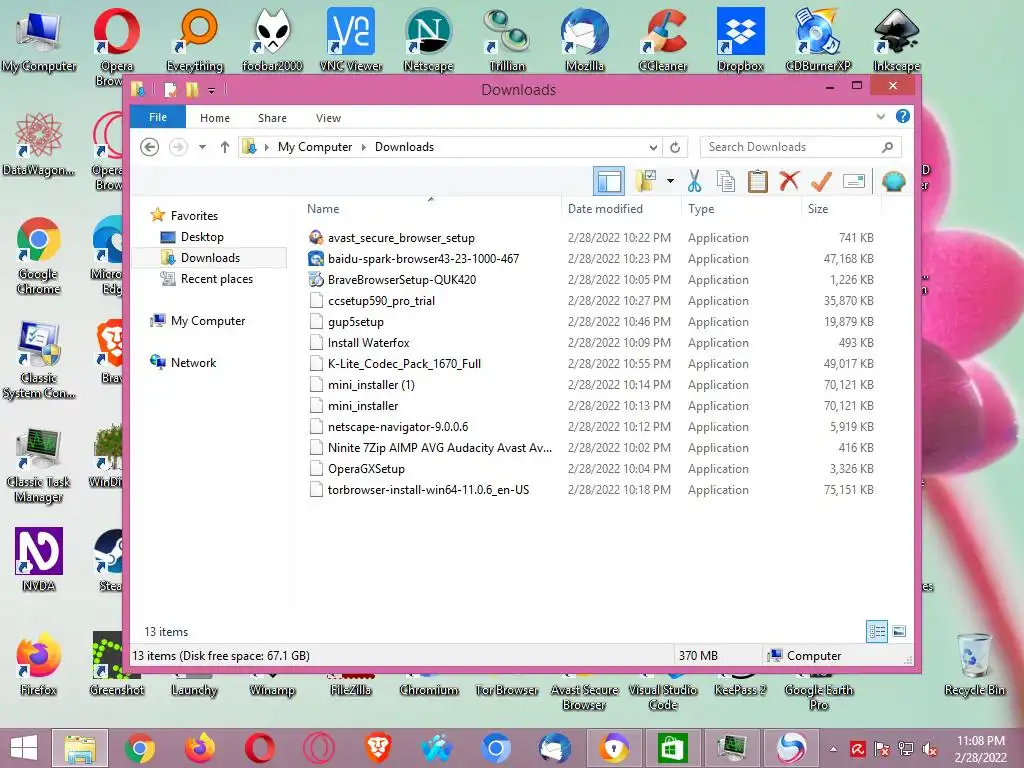Sort by the Size column header
Image resolution: width=1024 pixels, height=768 pixels.
(x=841, y=208)
